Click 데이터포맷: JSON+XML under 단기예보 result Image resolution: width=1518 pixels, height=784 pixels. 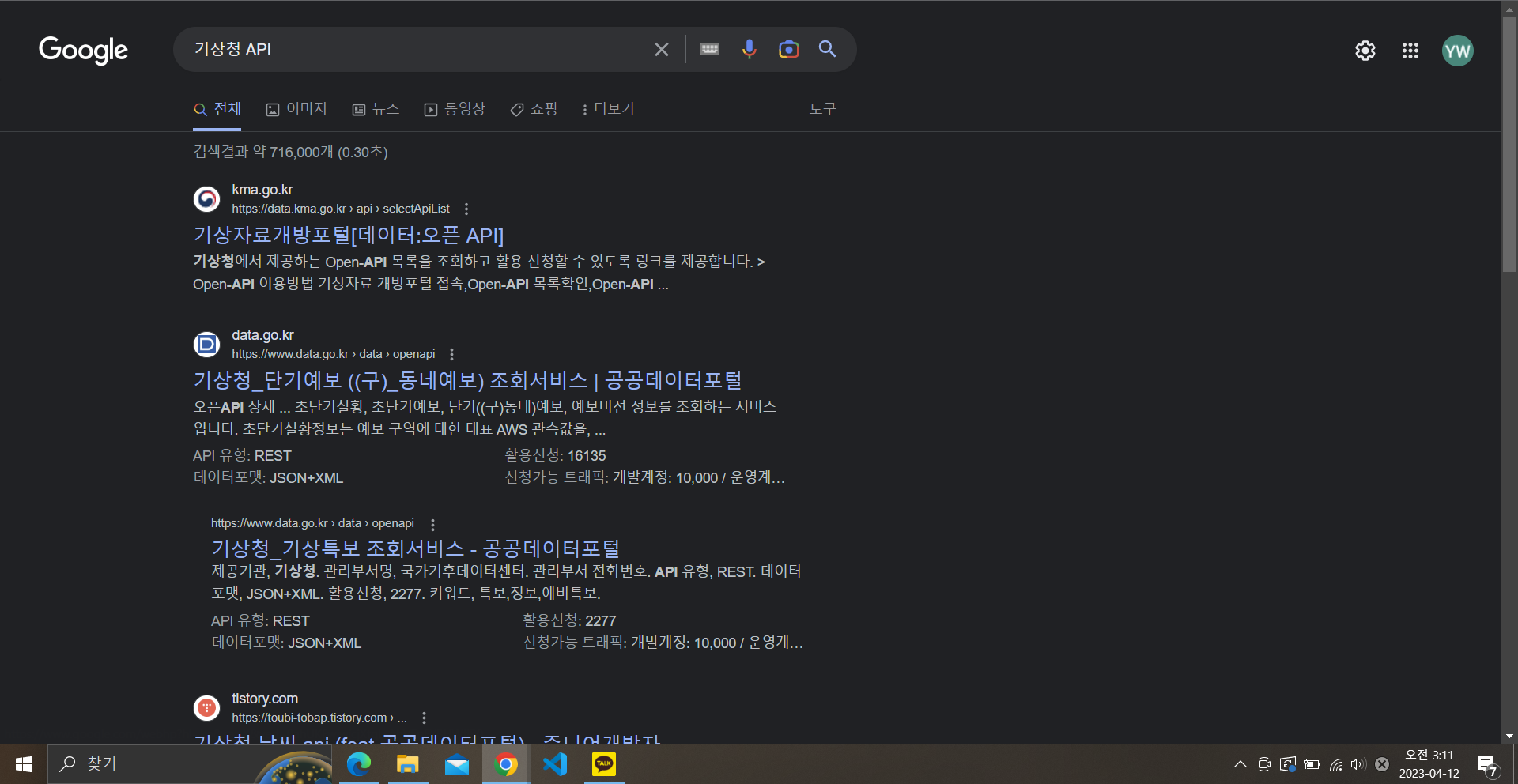pos(268,478)
